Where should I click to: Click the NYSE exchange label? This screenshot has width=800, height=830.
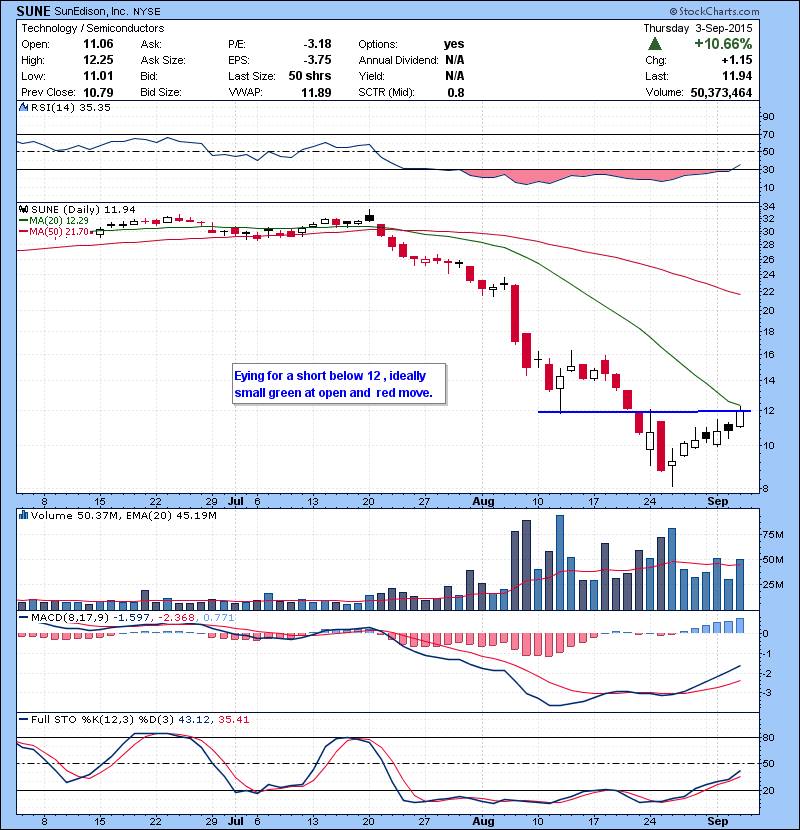click(x=147, y=12)
